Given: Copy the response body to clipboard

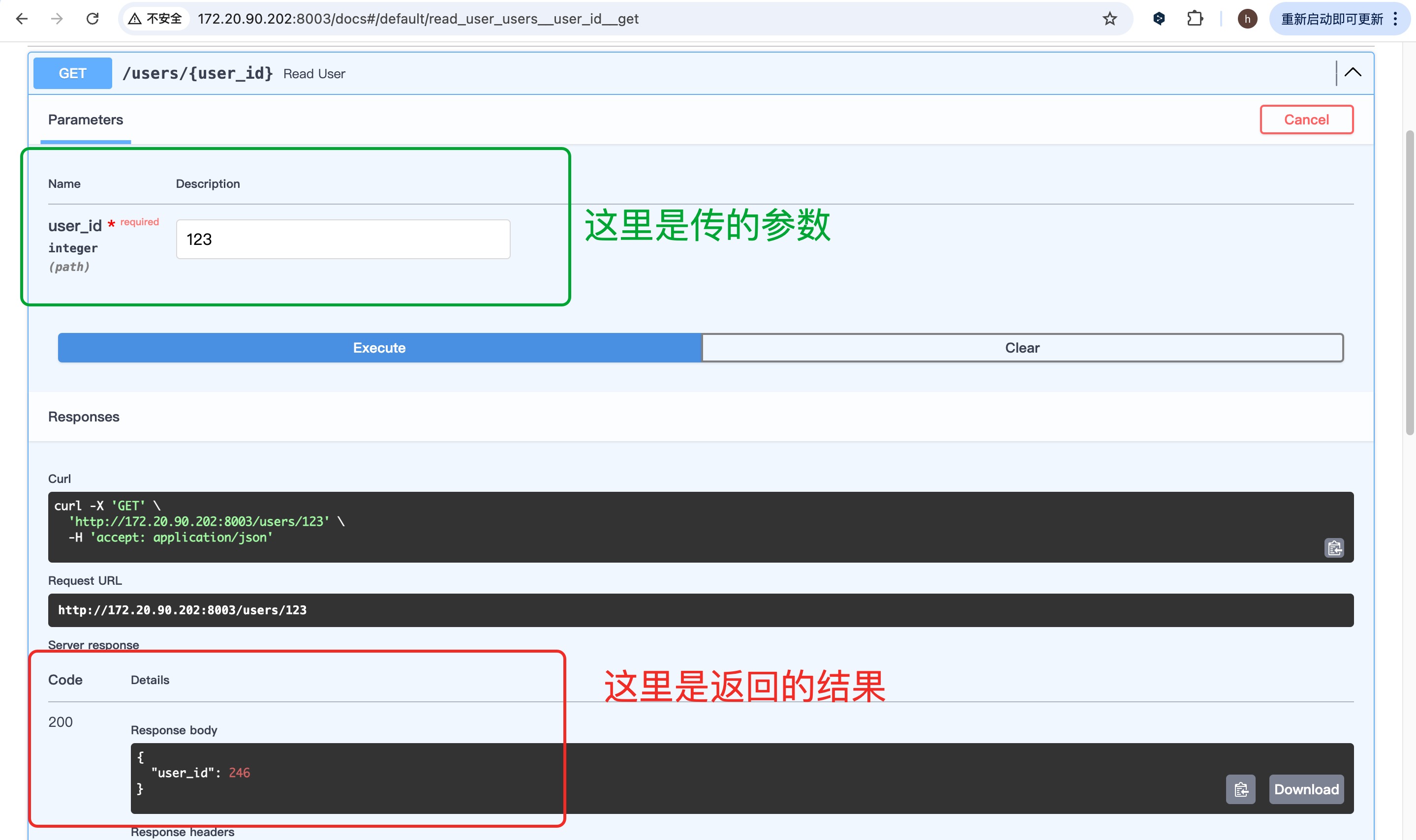Looking at the screenshot, I should (1240, 789).
